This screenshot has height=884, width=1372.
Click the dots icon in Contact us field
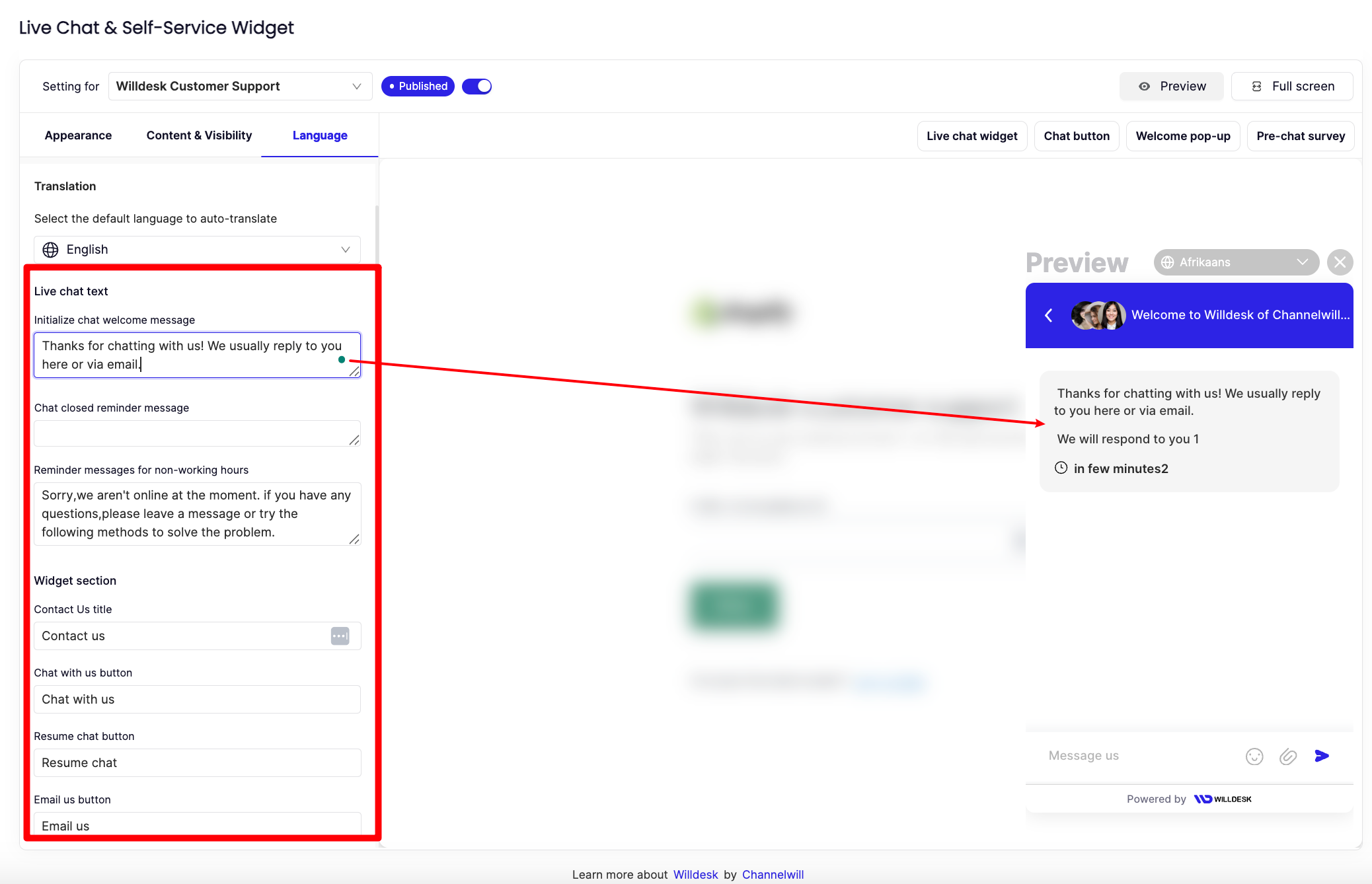(x=340, y=636)
